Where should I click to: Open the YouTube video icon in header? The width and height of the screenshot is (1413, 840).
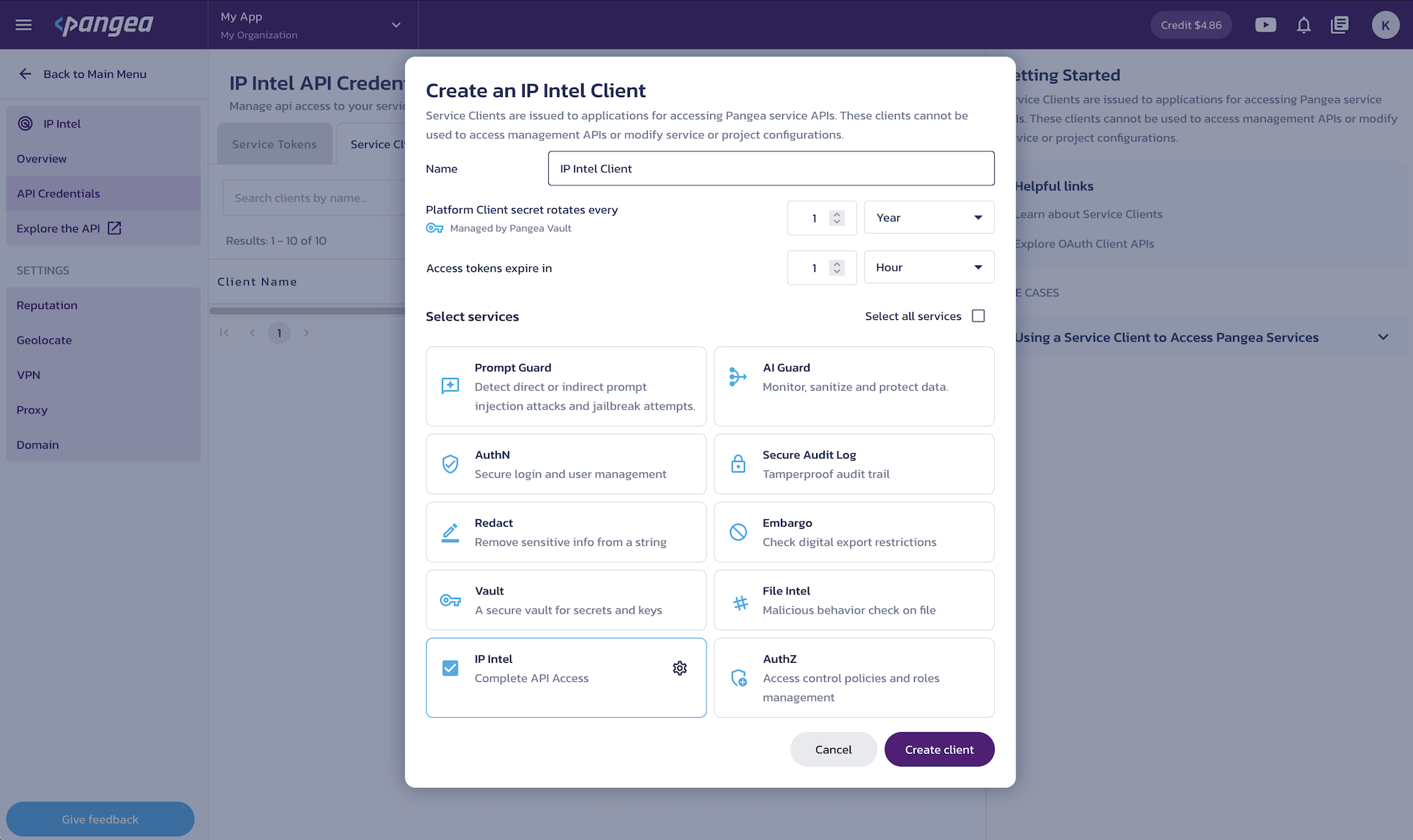pyautogui.click(x=1265, y=25)
